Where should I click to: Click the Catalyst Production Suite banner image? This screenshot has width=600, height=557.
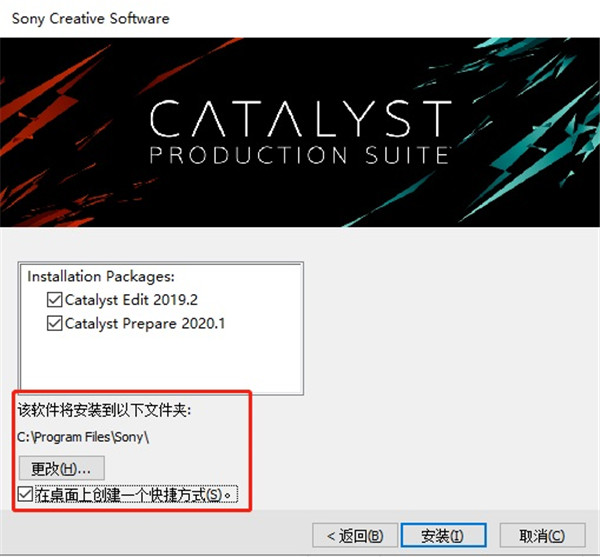300,132
